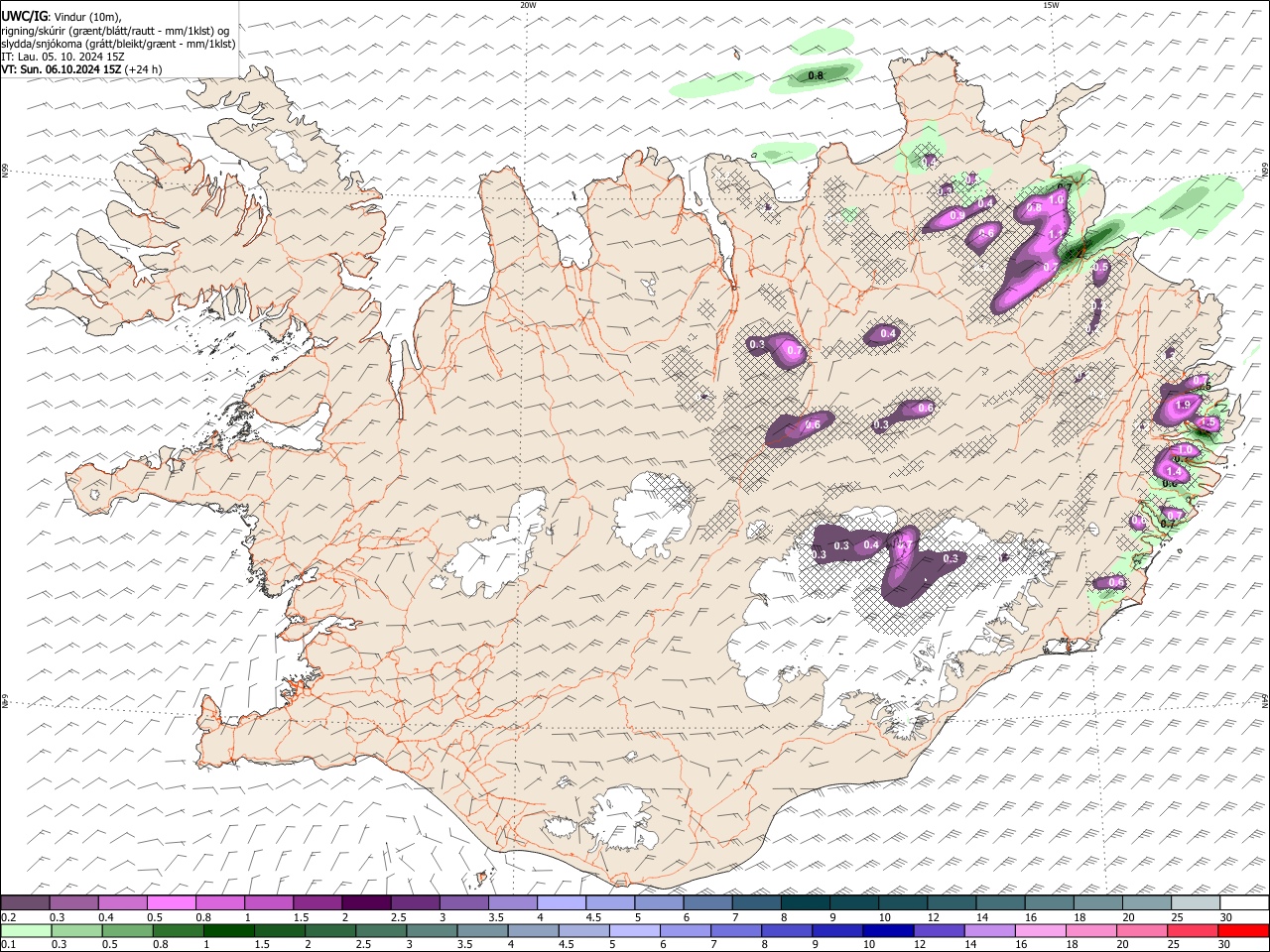Screen dimensions: 1270x952
Task: Click the 'Vindur (10m)' header text
Action: click(x=85, y=17)
